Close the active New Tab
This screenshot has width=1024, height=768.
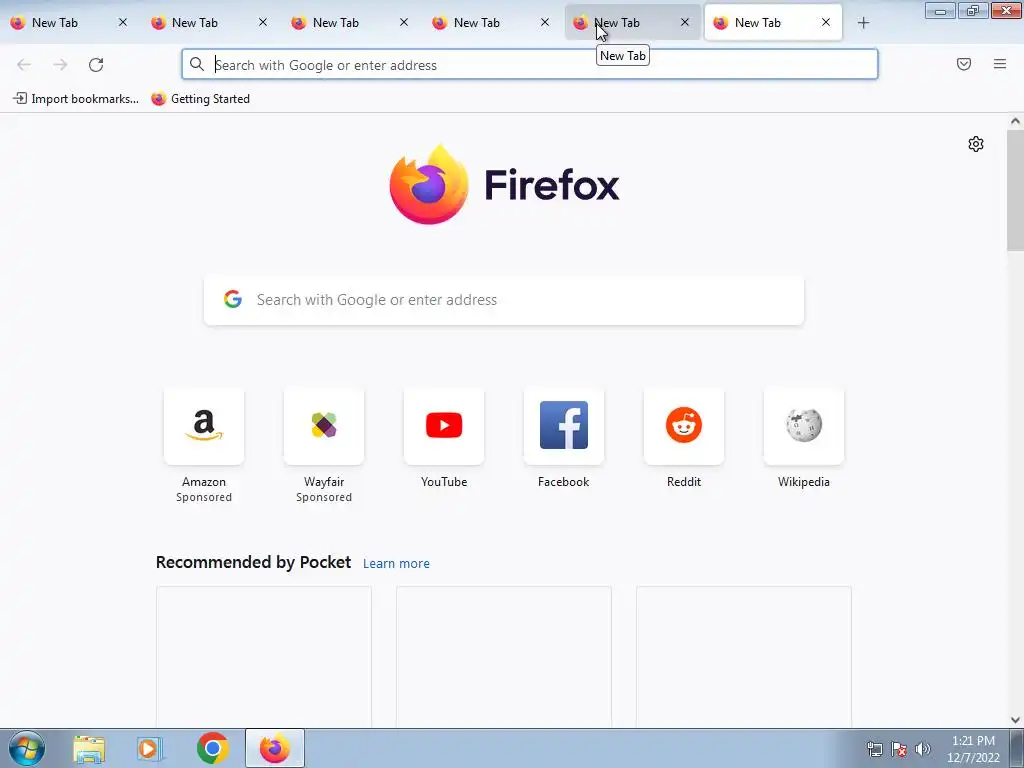pyautogui.click(x=825, y=23)
